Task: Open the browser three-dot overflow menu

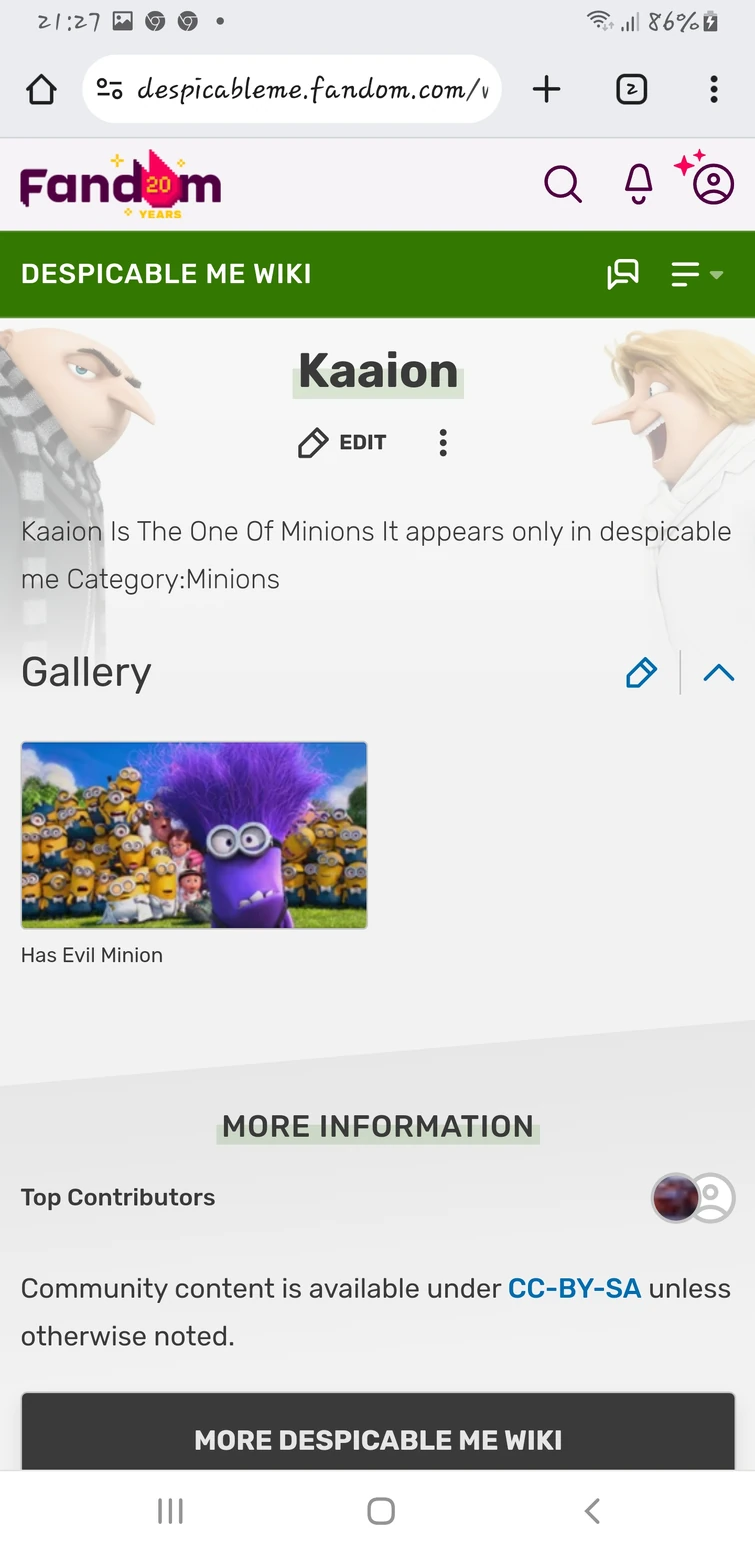Action: (713, 90)
